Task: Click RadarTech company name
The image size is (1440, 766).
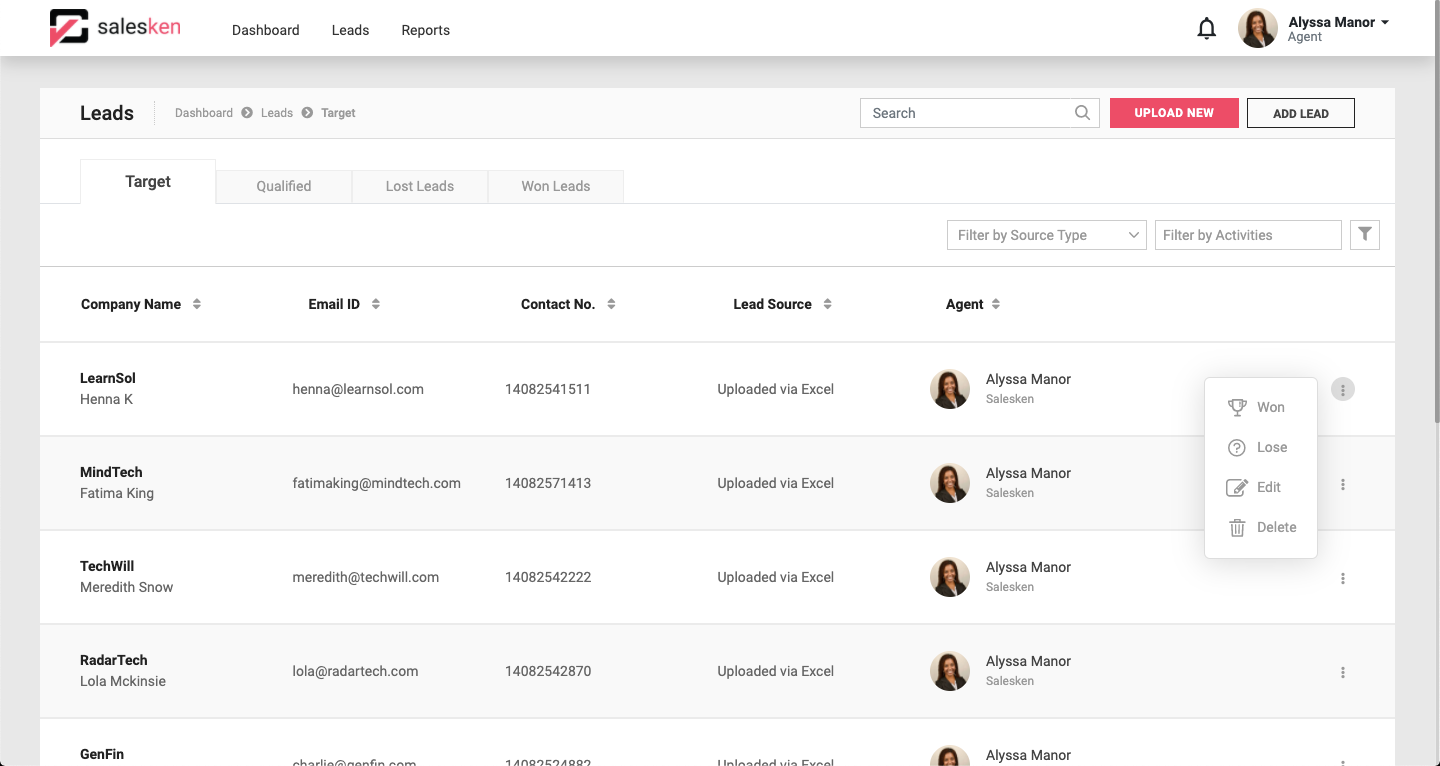Action: (x=114, y=660)
